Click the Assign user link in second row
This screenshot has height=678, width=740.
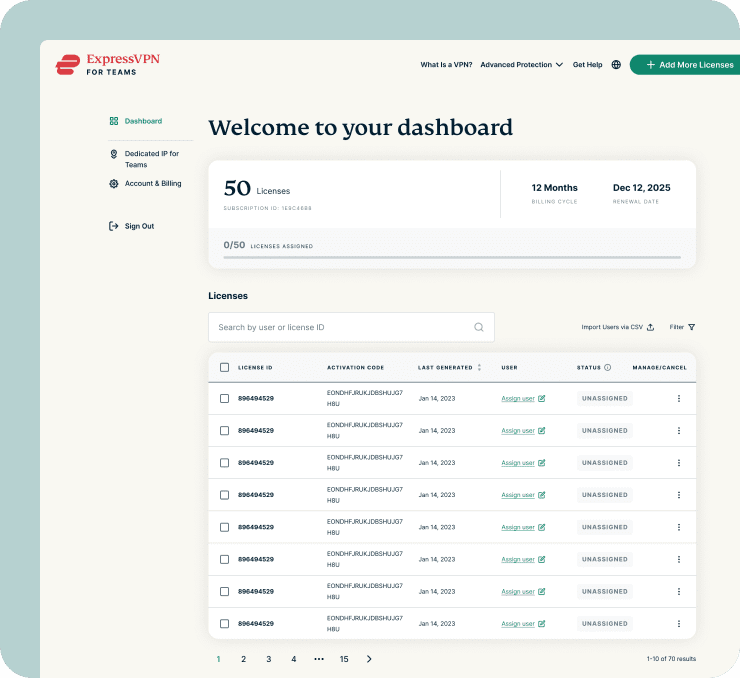click(518, 431)
